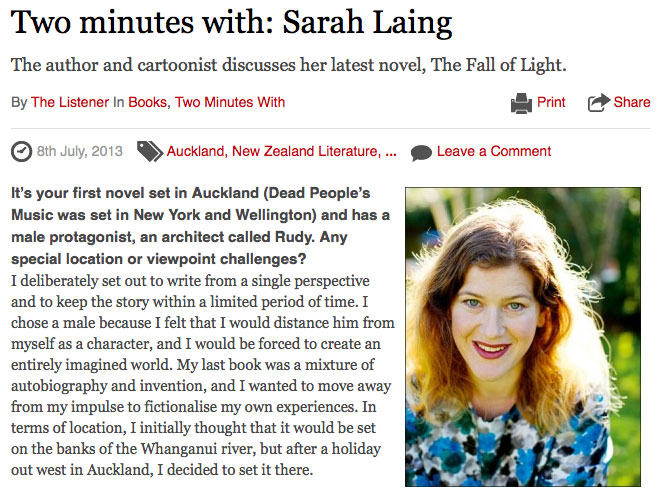This screenshot has height=494, width=662.
Task: Open the Auckland tag
Action: (x=196, y=152)
